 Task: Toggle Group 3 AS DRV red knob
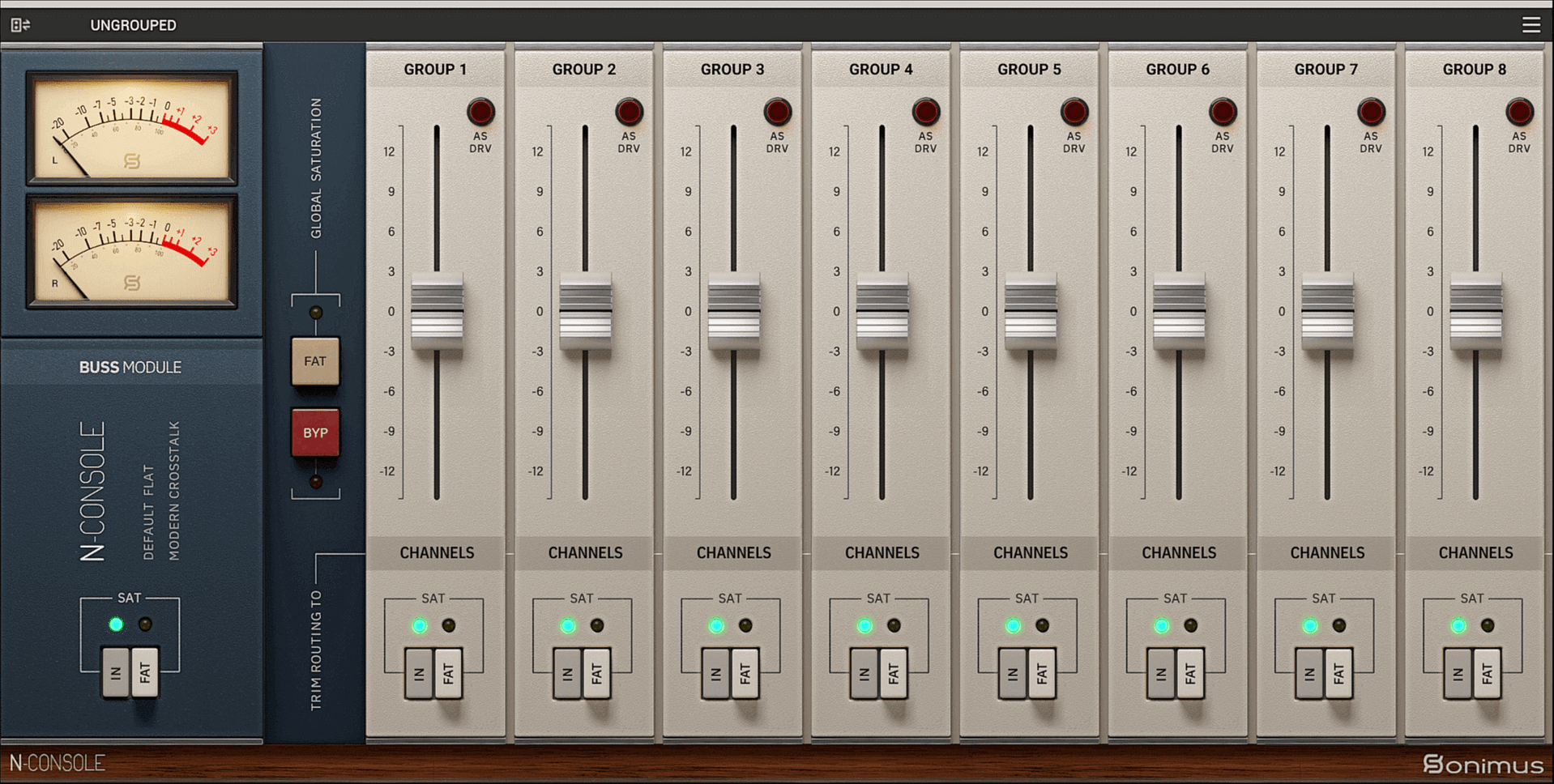tap(777, 112)
